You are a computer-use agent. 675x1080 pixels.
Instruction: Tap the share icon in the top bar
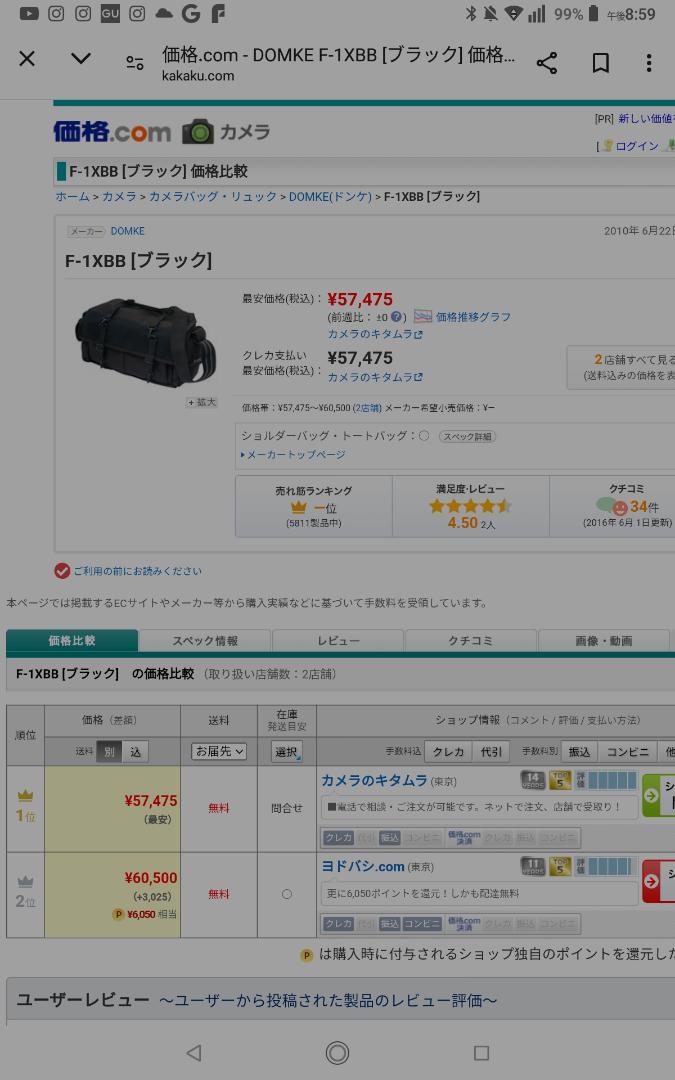click(x=546, y=63)
